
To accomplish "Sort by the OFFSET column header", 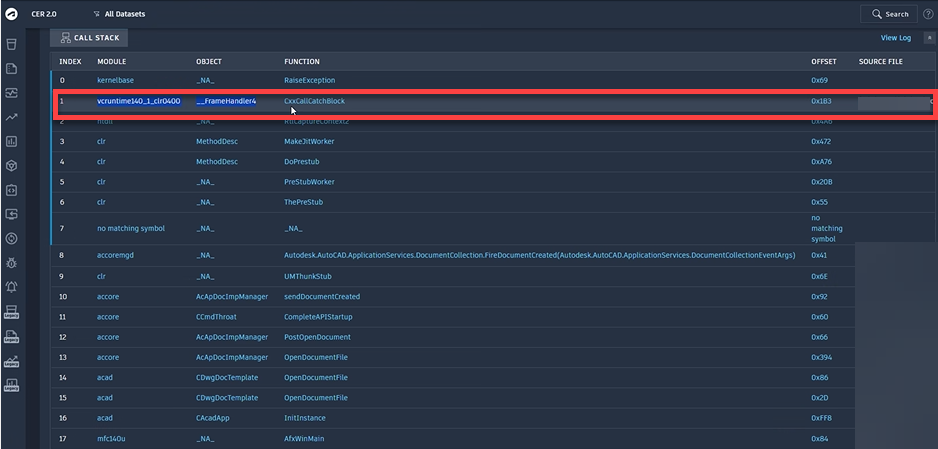I will click(x=824, y=62).
